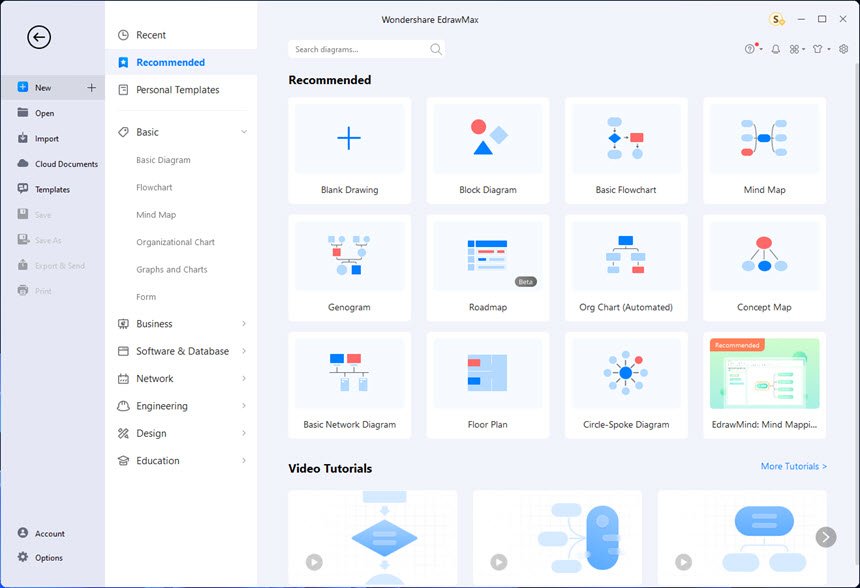Expand the Design category arrow
The image size is (860, 588).
point(244,433)
